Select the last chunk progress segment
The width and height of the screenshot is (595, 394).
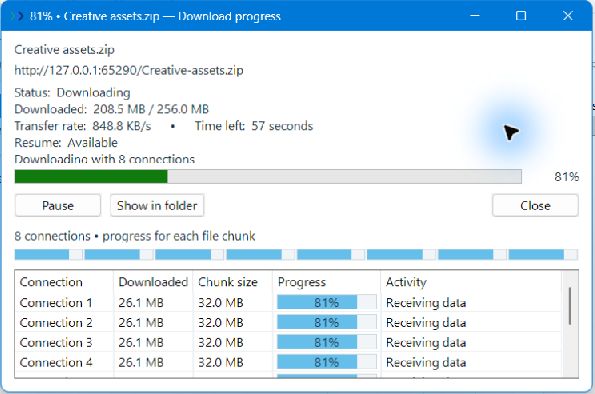(x=543, y=254)
